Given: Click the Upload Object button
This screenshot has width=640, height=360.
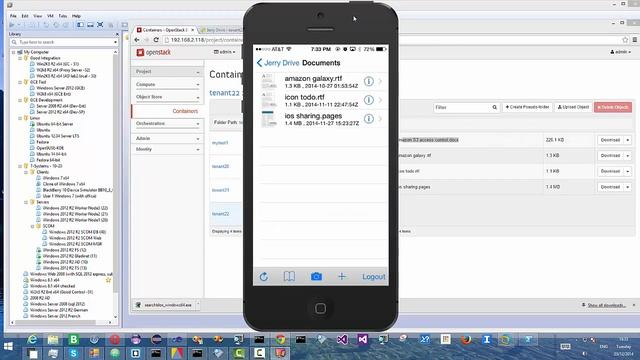Looking at the screenshot, I should click(x=573, y=107).
